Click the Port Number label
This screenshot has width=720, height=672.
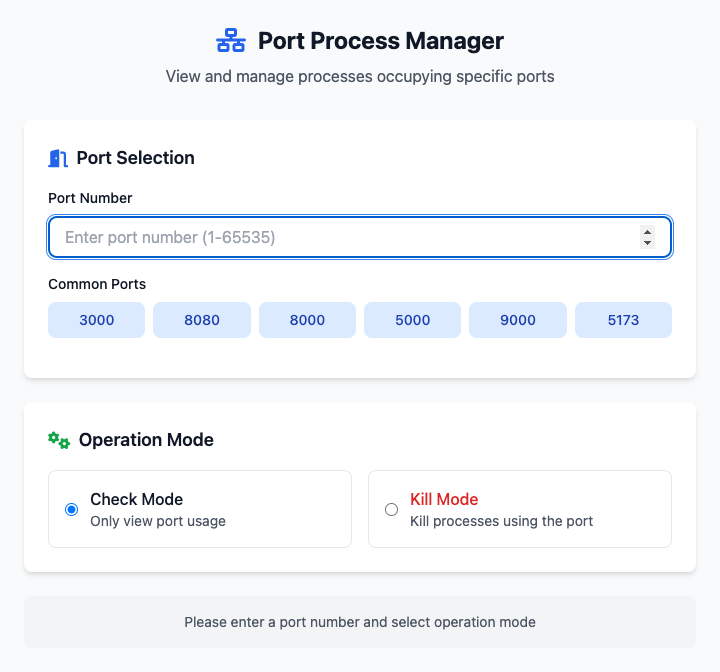tap(90, 198)
